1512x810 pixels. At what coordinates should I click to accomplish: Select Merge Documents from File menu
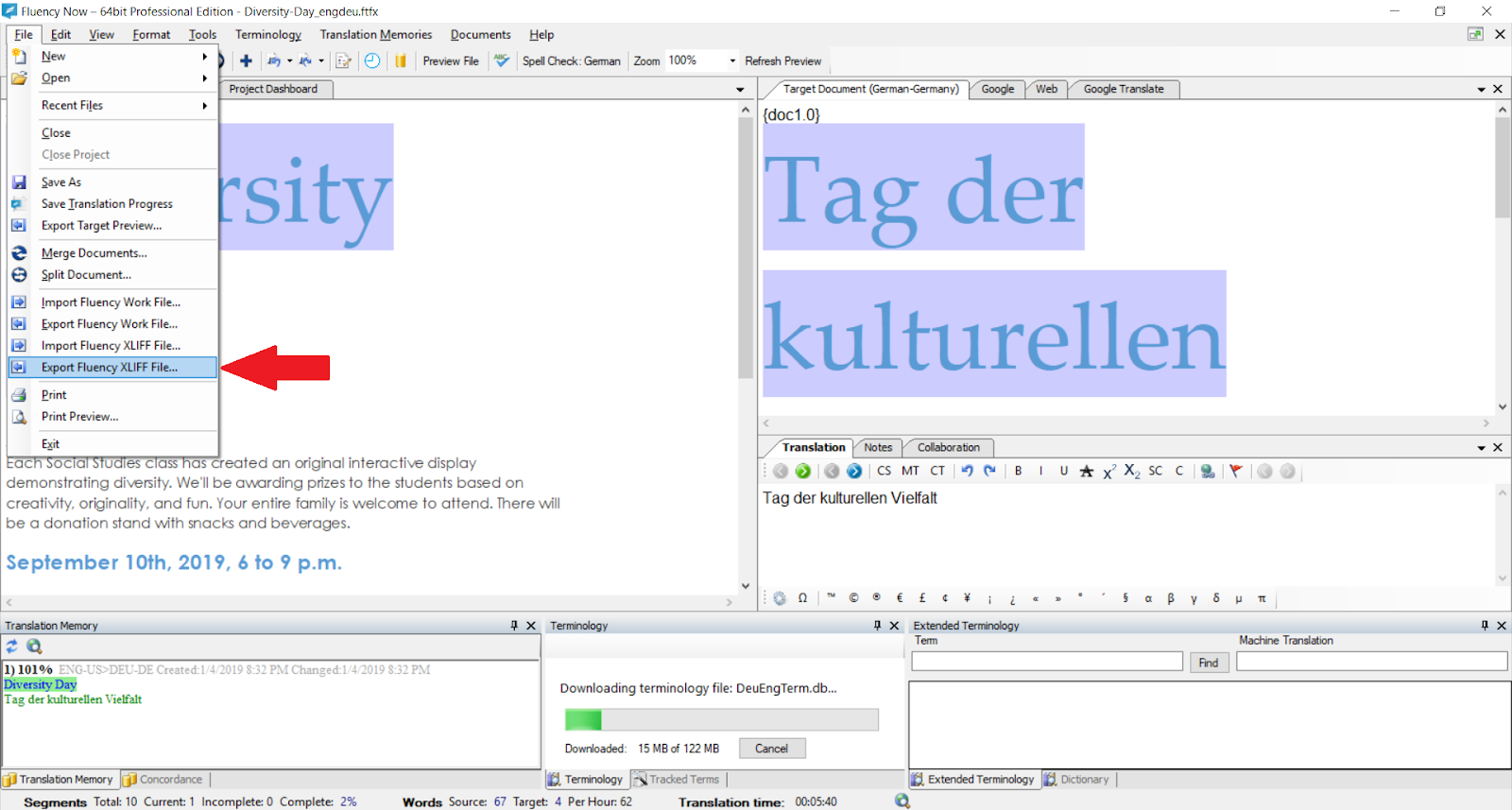pyautogui.click(x=113, y=253)
